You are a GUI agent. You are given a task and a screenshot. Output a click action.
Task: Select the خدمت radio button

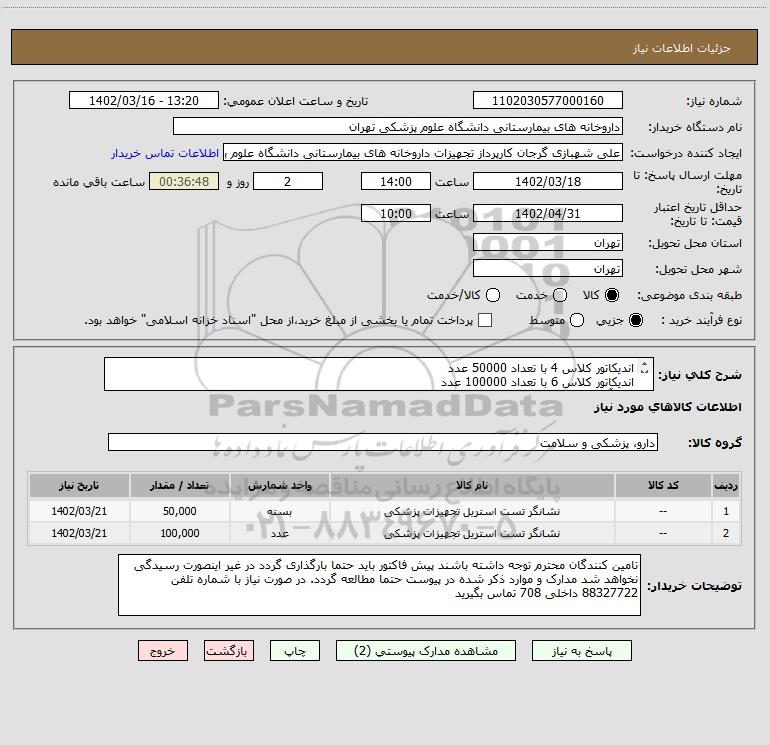coord(560,295)
